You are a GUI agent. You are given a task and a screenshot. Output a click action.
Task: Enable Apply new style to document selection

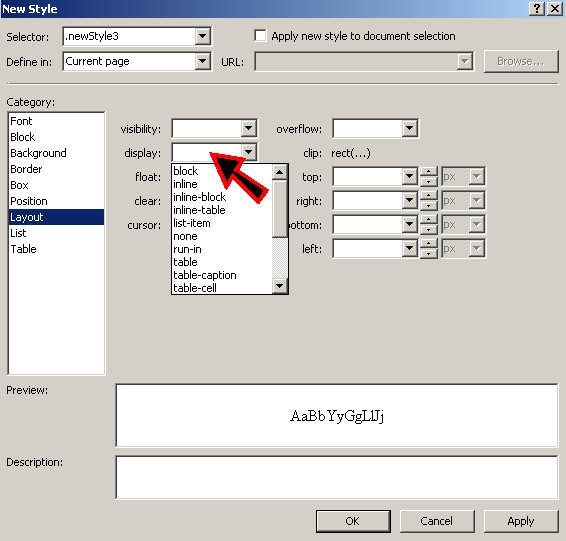(260, 36)
